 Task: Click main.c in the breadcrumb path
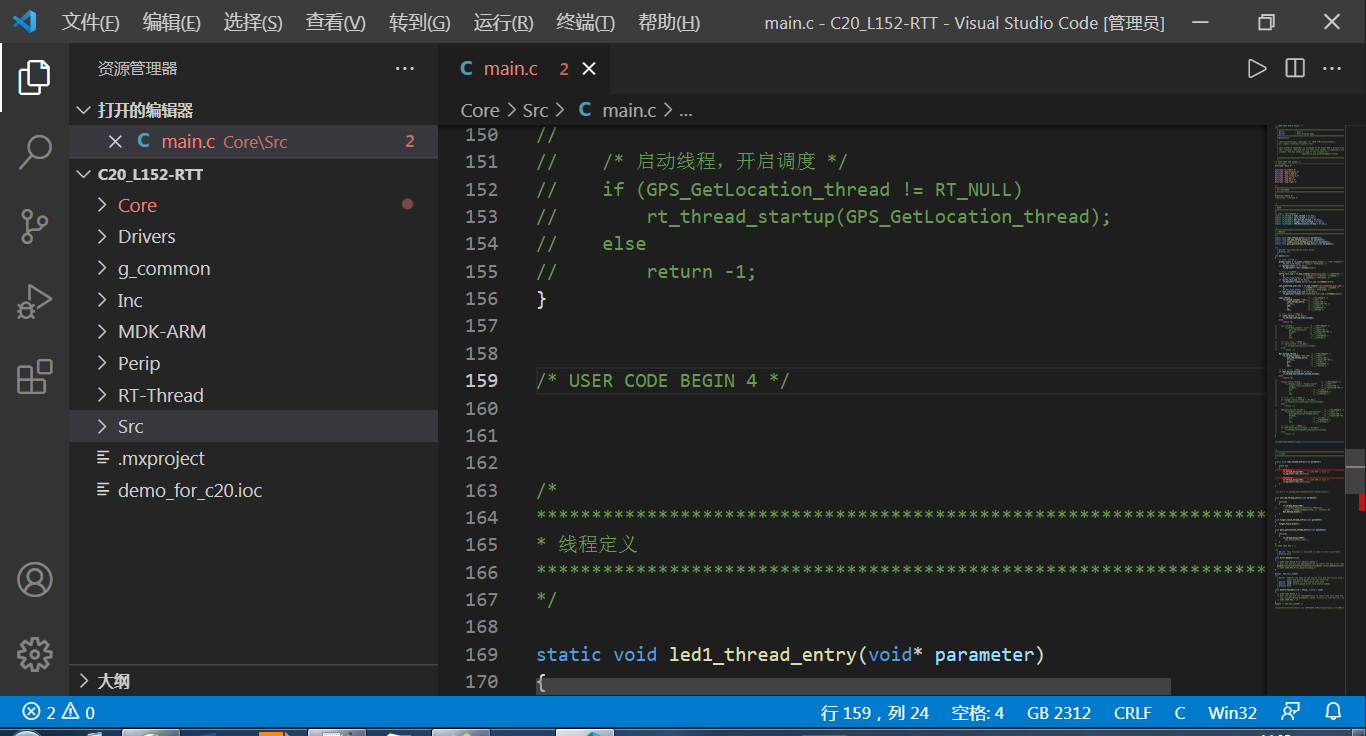point(629,110)
